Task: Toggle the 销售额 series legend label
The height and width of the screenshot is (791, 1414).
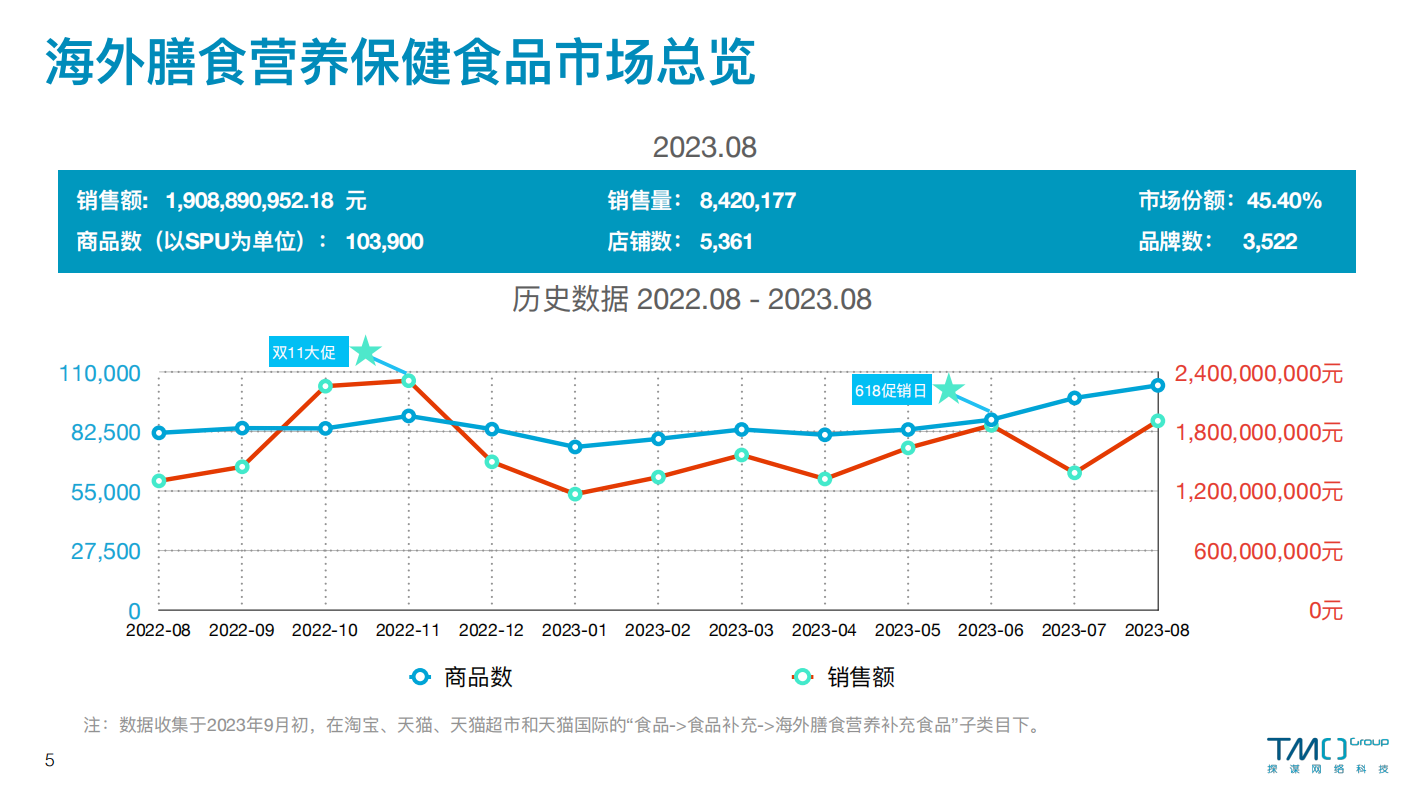Action: [861, 677]
